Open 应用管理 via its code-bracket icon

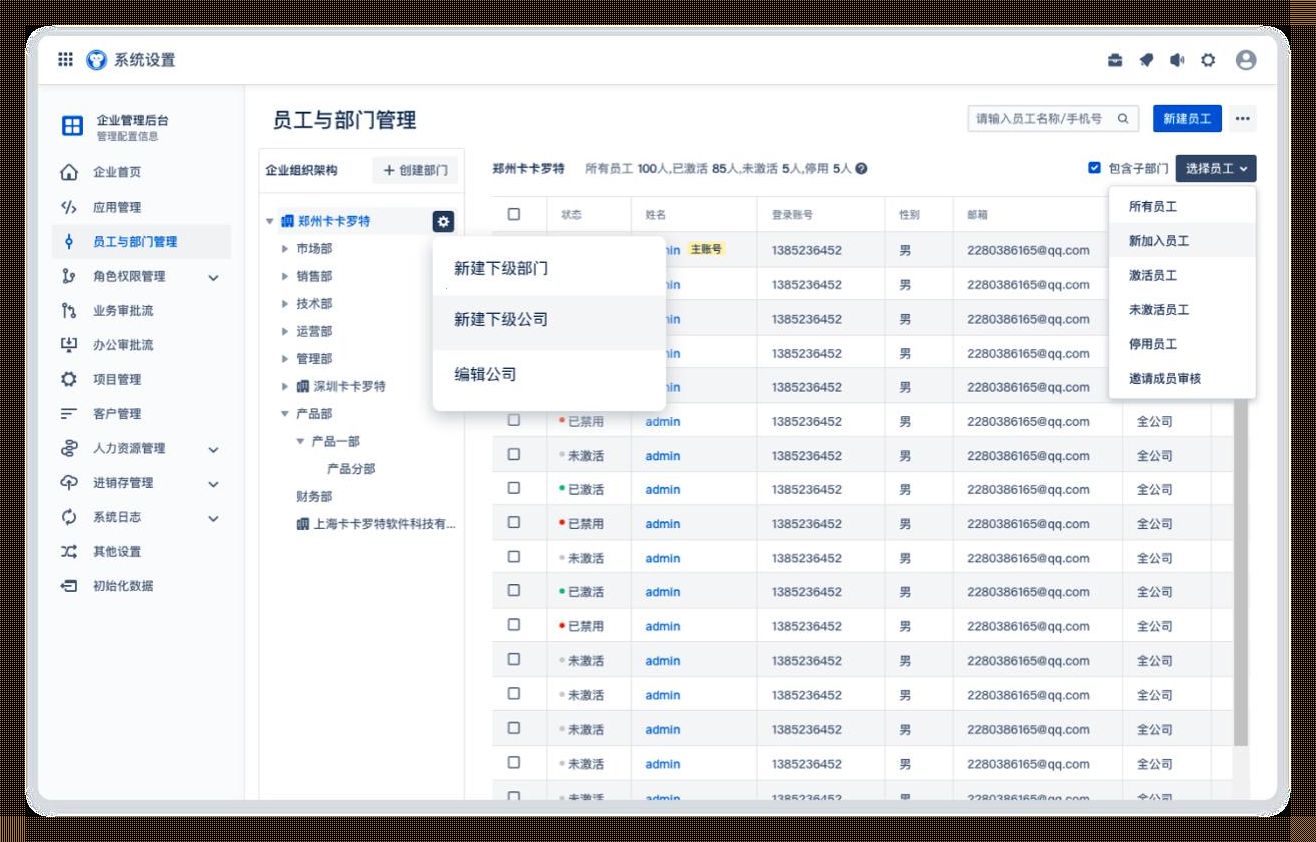[x=69, y=207]
